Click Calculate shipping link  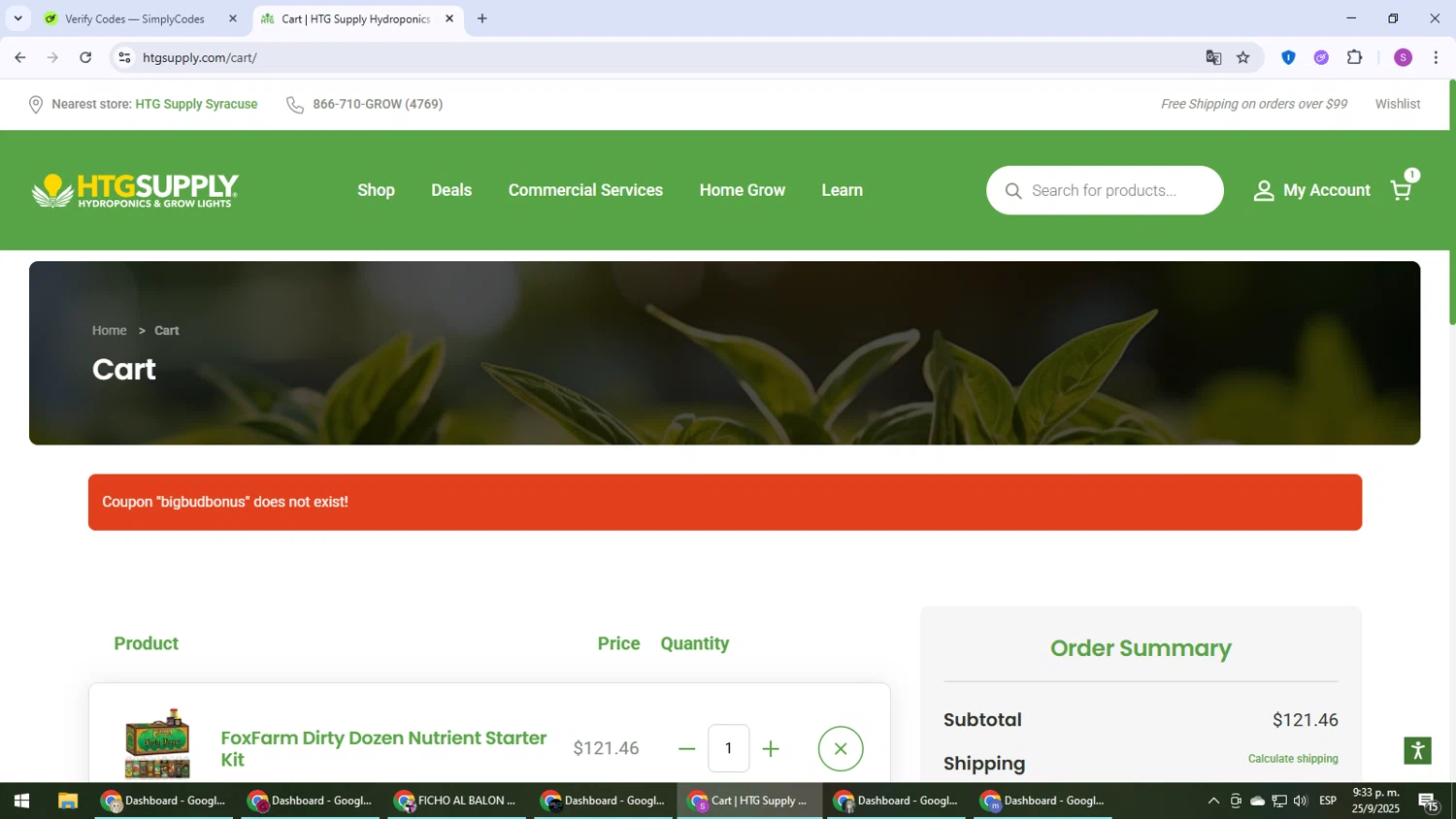coord(1293,759)
